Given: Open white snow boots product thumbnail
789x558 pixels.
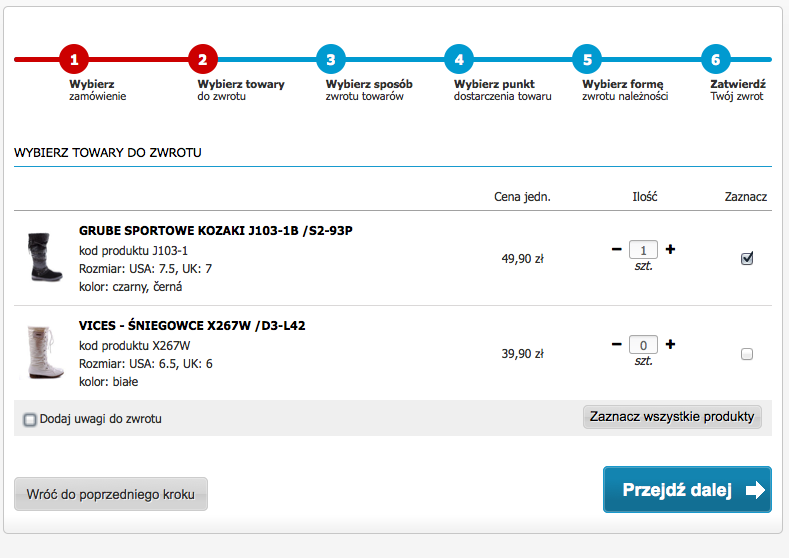Looking at the screenshot, I should [44, 352].
